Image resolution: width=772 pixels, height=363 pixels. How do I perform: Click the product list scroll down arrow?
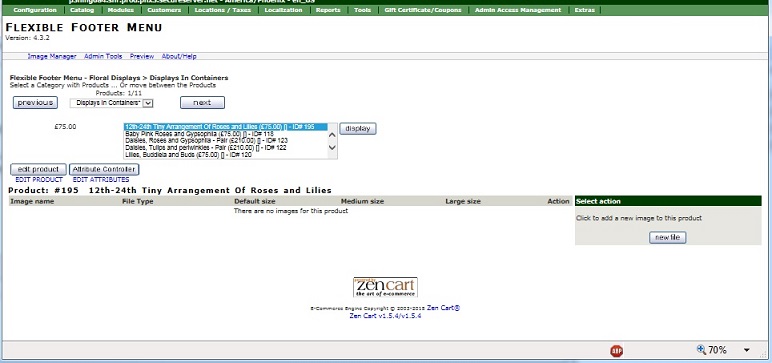point(332,147)
